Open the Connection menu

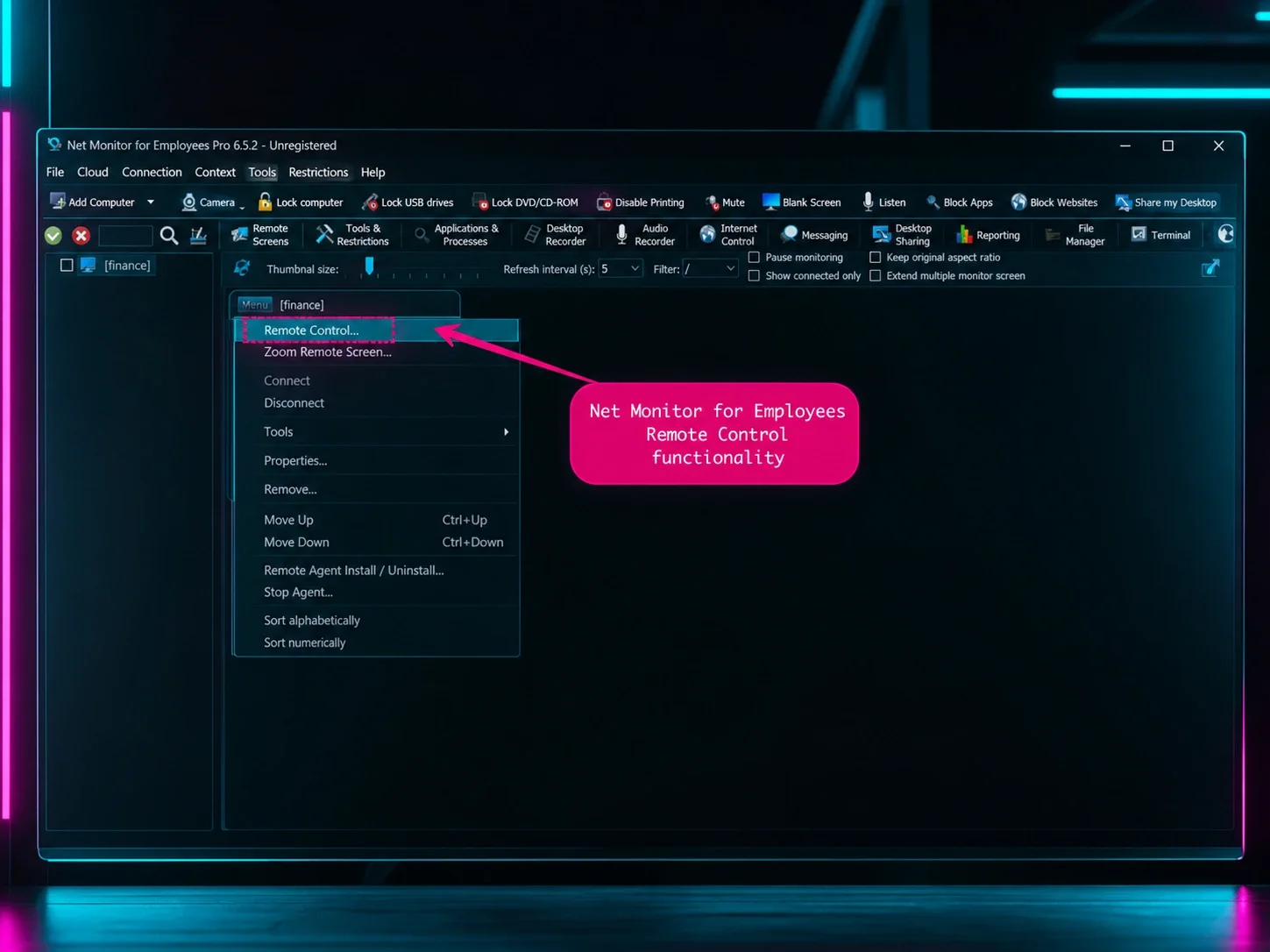(152, 172)
